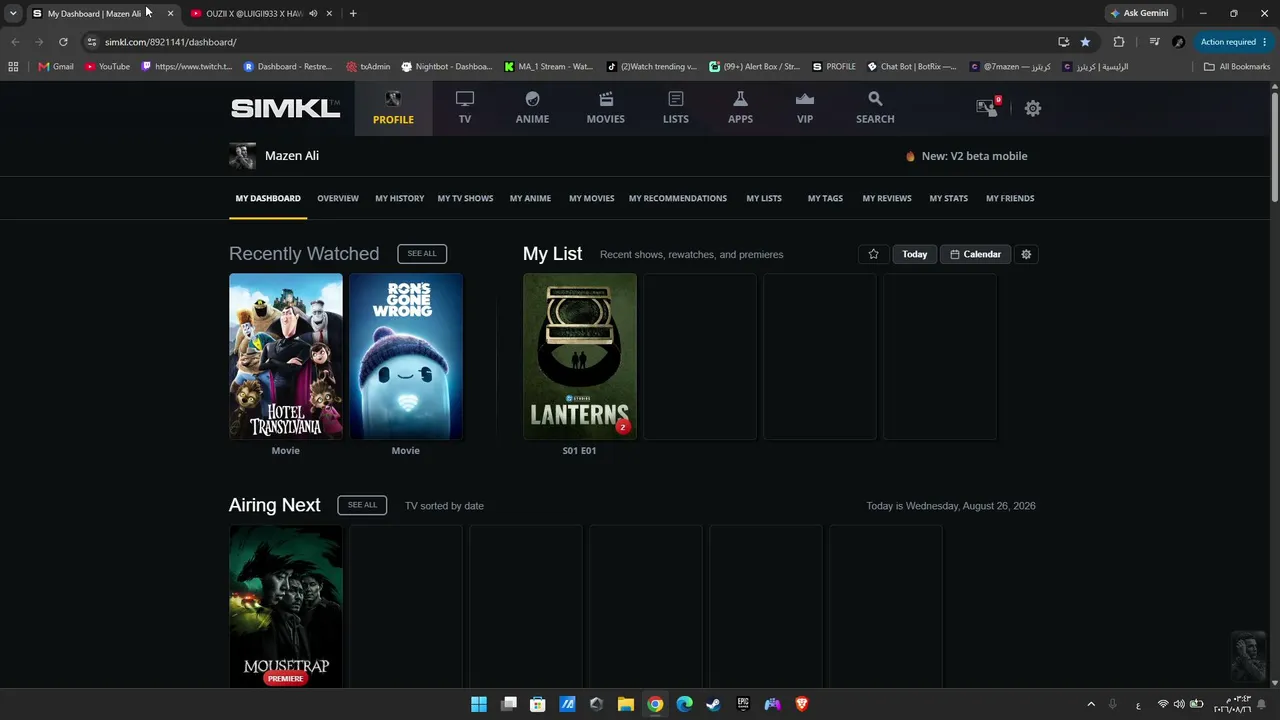Mute the OUZII YouTube tab audio icon
Image resolution: width=1280 pixels, height=720 pixels.
(x=313, y=14)
